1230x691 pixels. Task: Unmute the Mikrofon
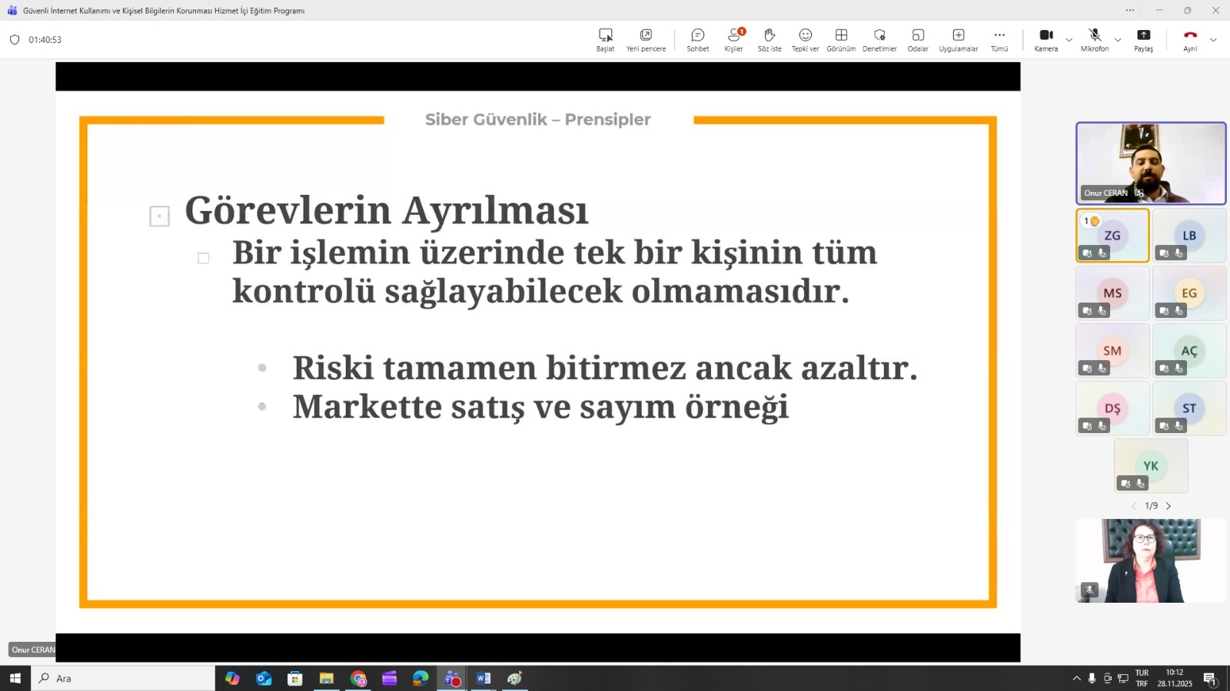(1094, 39)
